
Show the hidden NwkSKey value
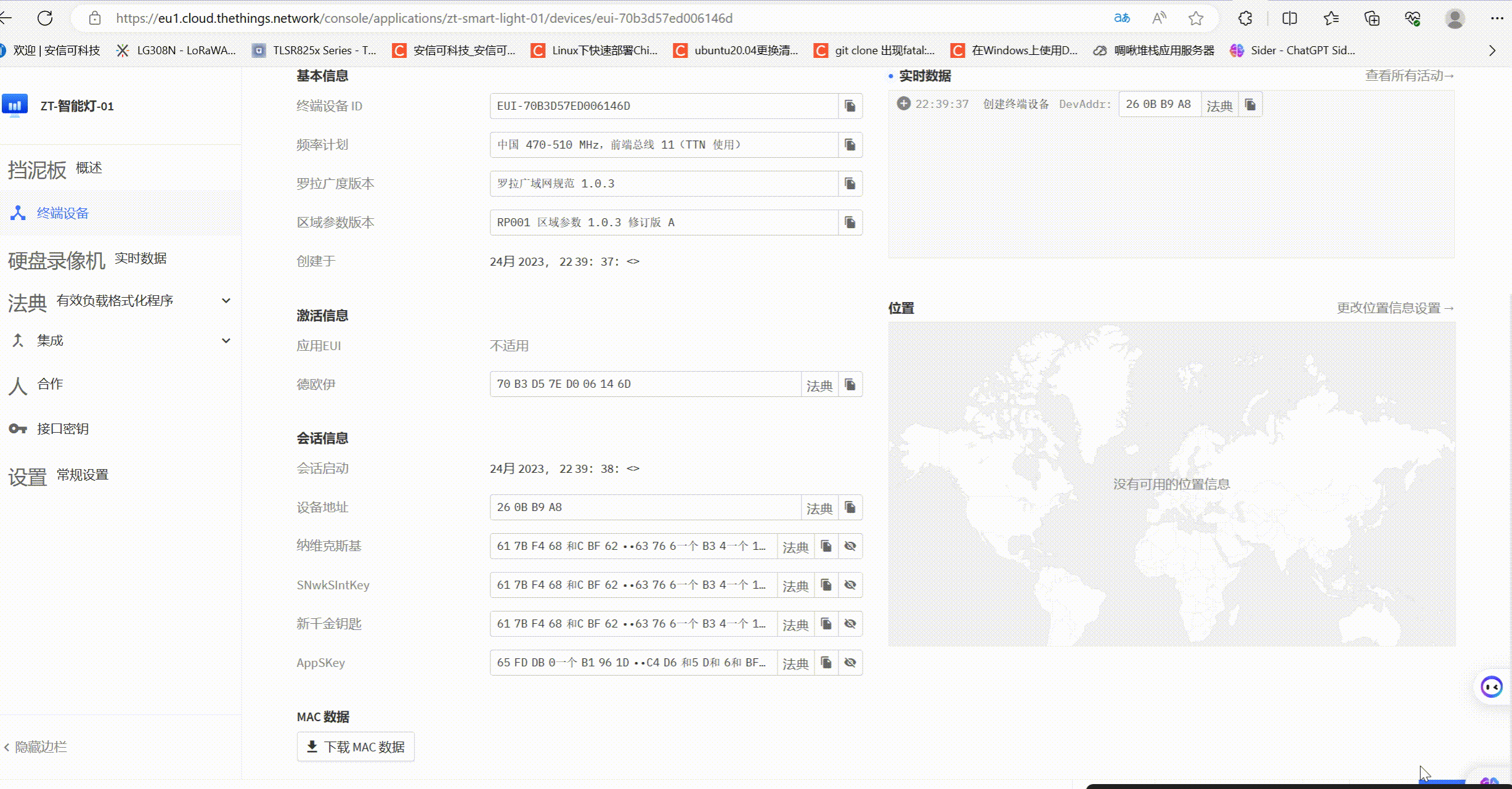[850, 546]
